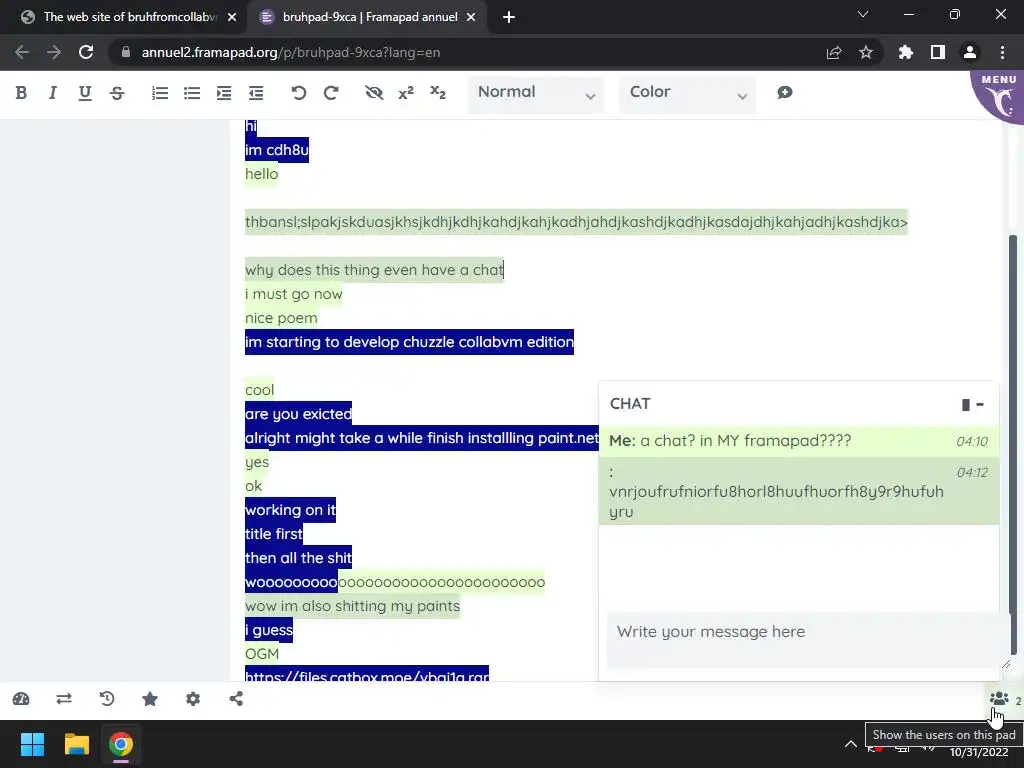This screenshot has height=768, width=1024.
Task: Add a comment with speech bubble icon
Action: (x=785, y=93)
